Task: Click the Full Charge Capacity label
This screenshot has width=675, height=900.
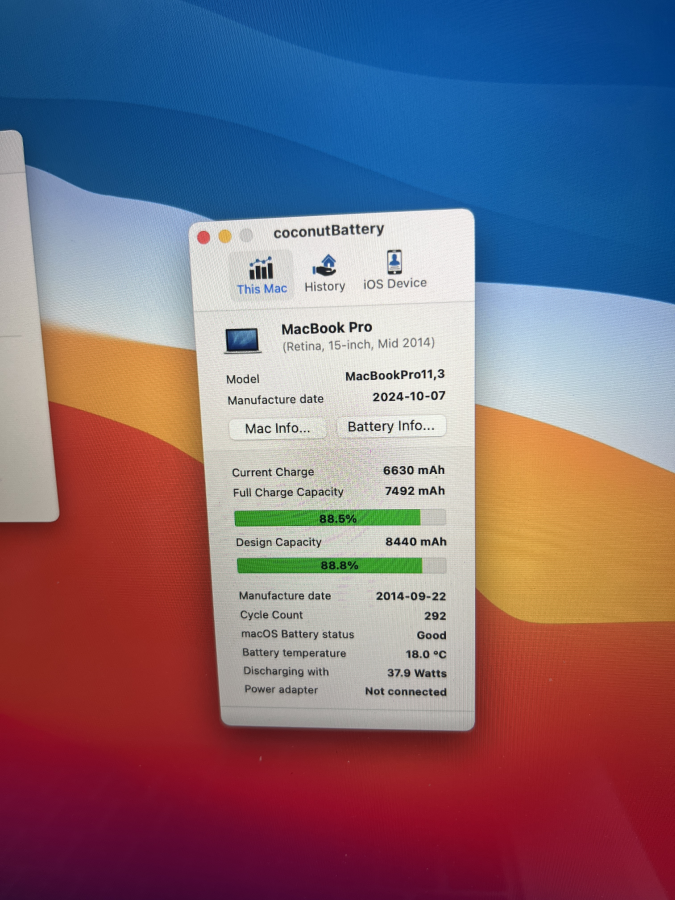Action: (x=288, y=492)
